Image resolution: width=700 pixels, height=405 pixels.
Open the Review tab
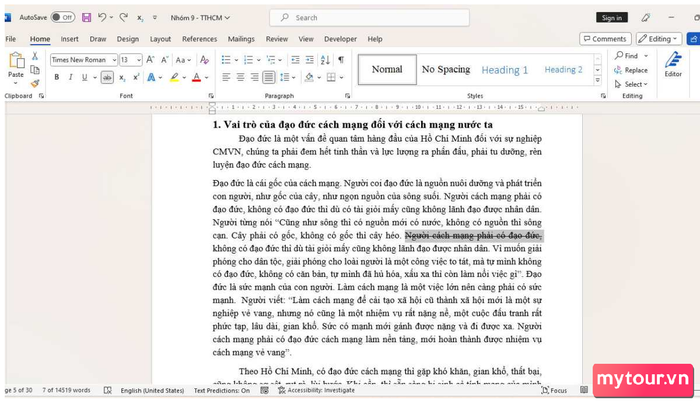coord(277,39)
